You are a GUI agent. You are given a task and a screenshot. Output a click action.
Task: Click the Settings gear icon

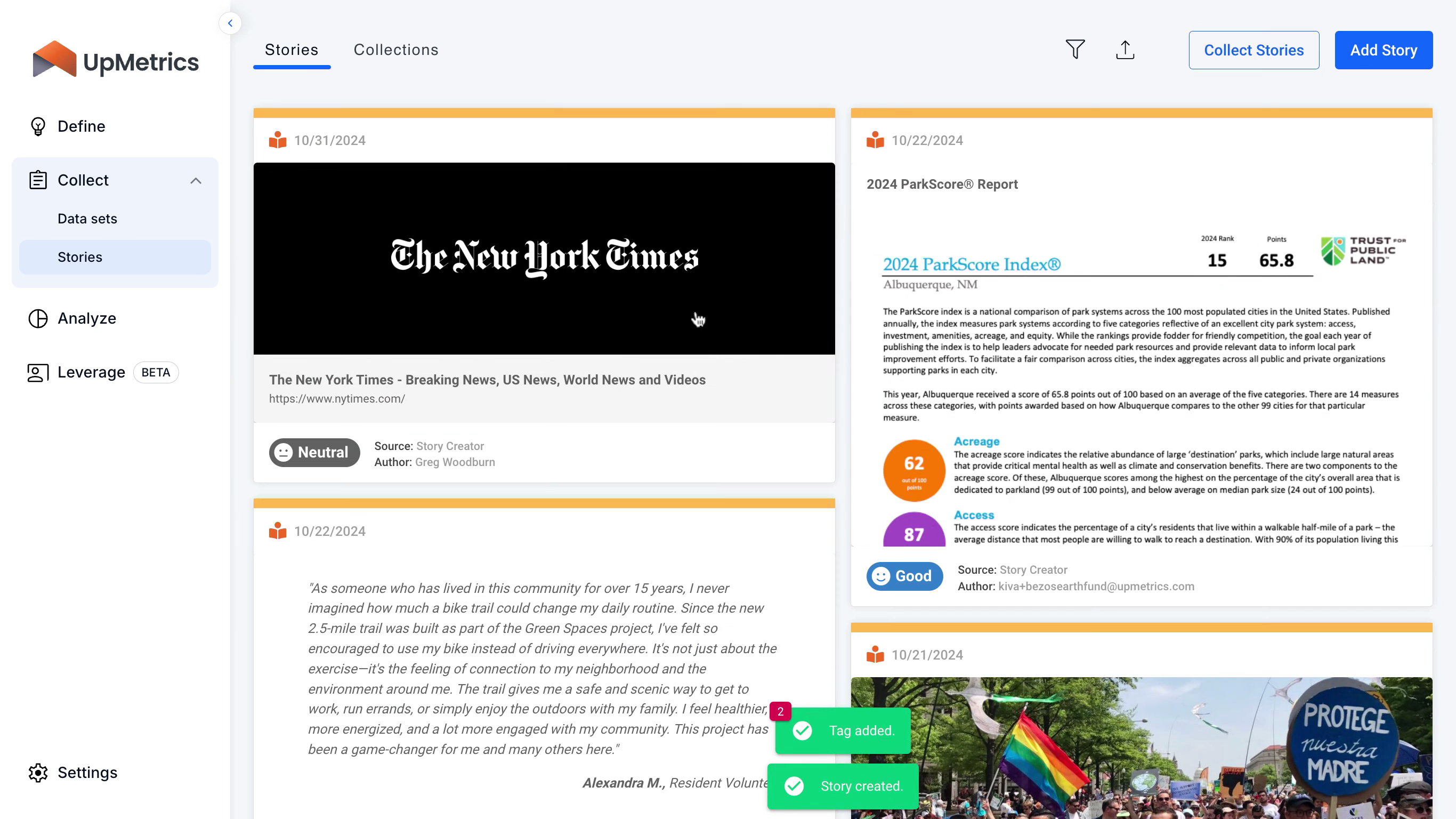tap(37, 772)
